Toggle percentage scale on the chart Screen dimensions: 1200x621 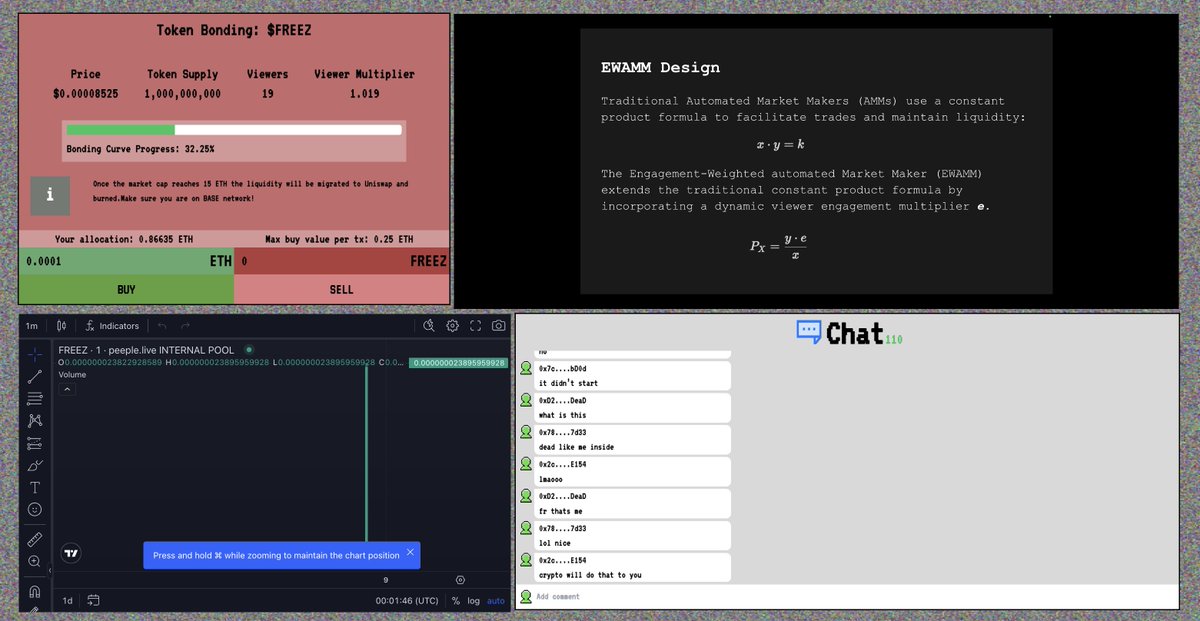[456, 600]
